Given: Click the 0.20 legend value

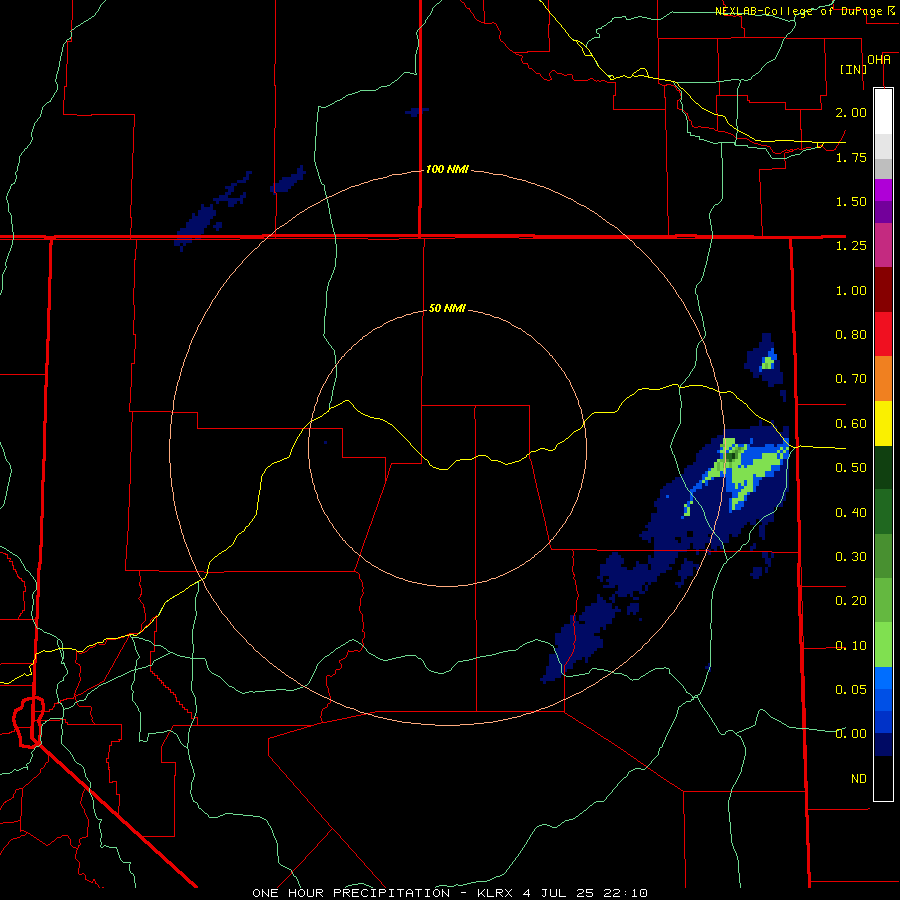Looking at the screenshot, I should (851, 601).
